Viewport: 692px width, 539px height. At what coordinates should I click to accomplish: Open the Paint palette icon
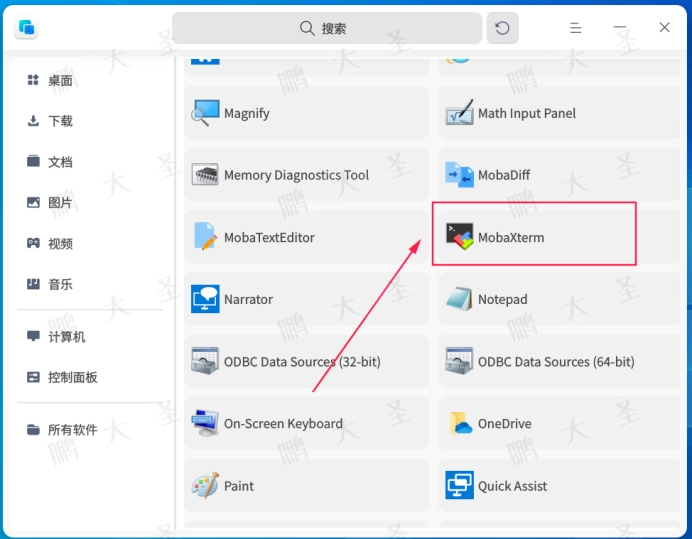tap(205, 486)
